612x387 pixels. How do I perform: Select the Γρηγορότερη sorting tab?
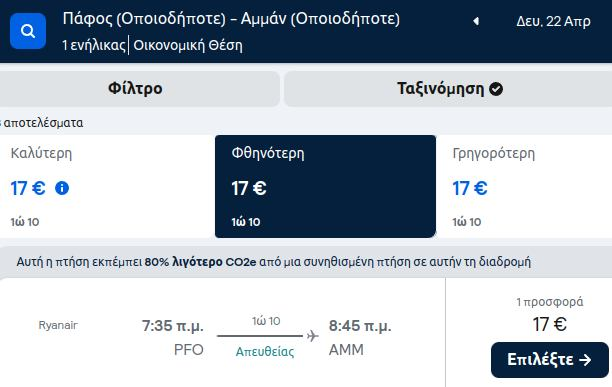pos(524,186)
